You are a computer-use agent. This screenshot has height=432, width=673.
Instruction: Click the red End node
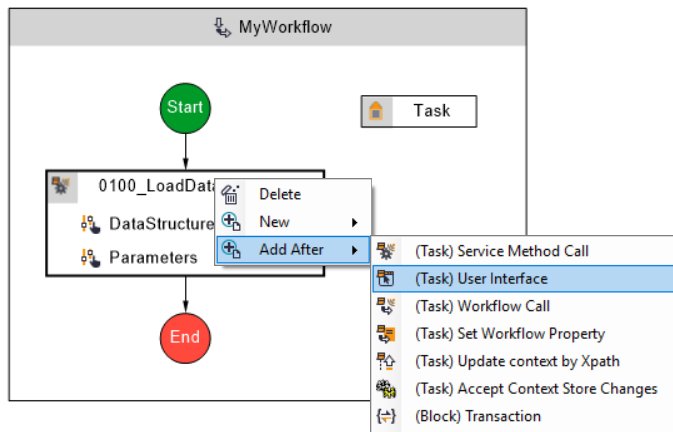pyautogui.click(x=185, y=336)
